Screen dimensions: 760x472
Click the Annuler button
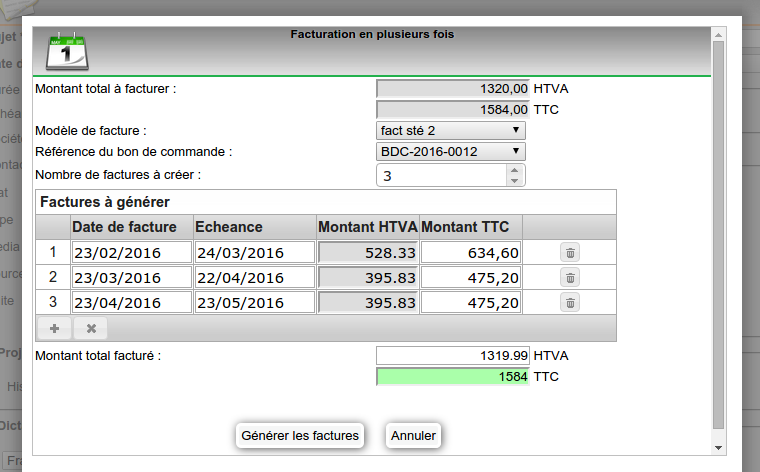click(x=413, y=436)
